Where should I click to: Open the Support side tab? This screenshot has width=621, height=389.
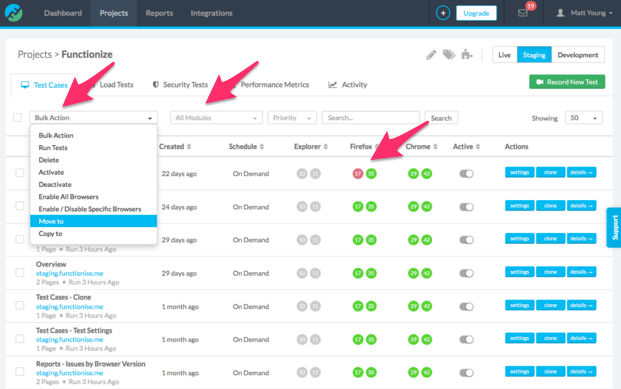614,227
